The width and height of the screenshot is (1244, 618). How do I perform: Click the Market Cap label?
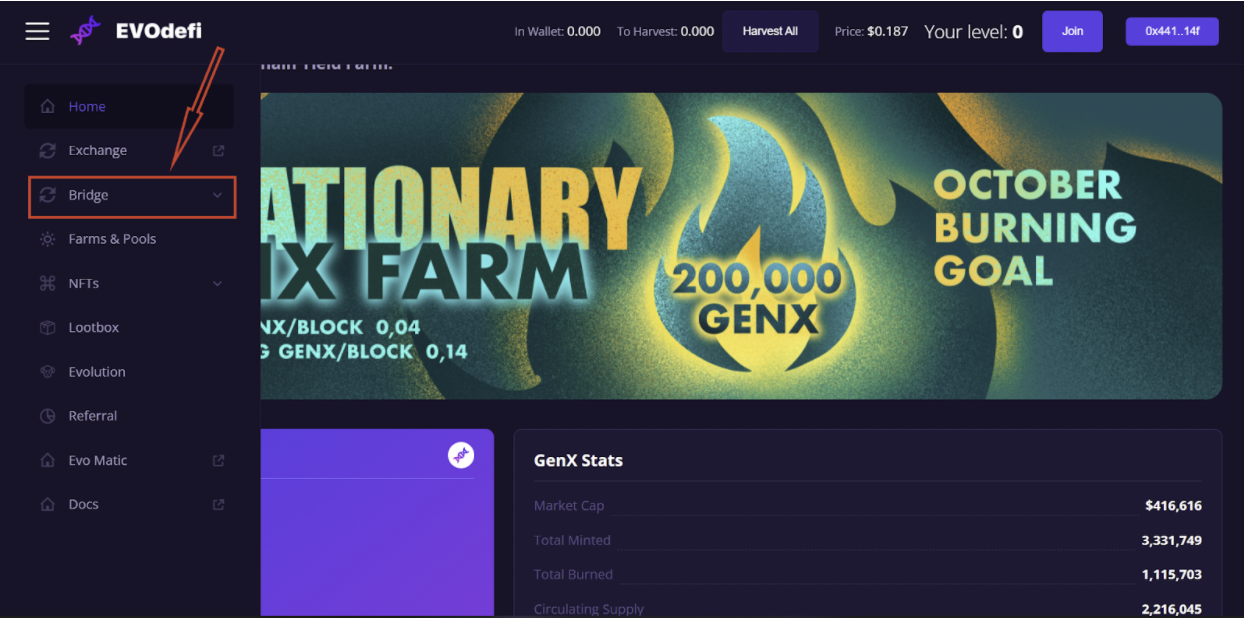569,506
